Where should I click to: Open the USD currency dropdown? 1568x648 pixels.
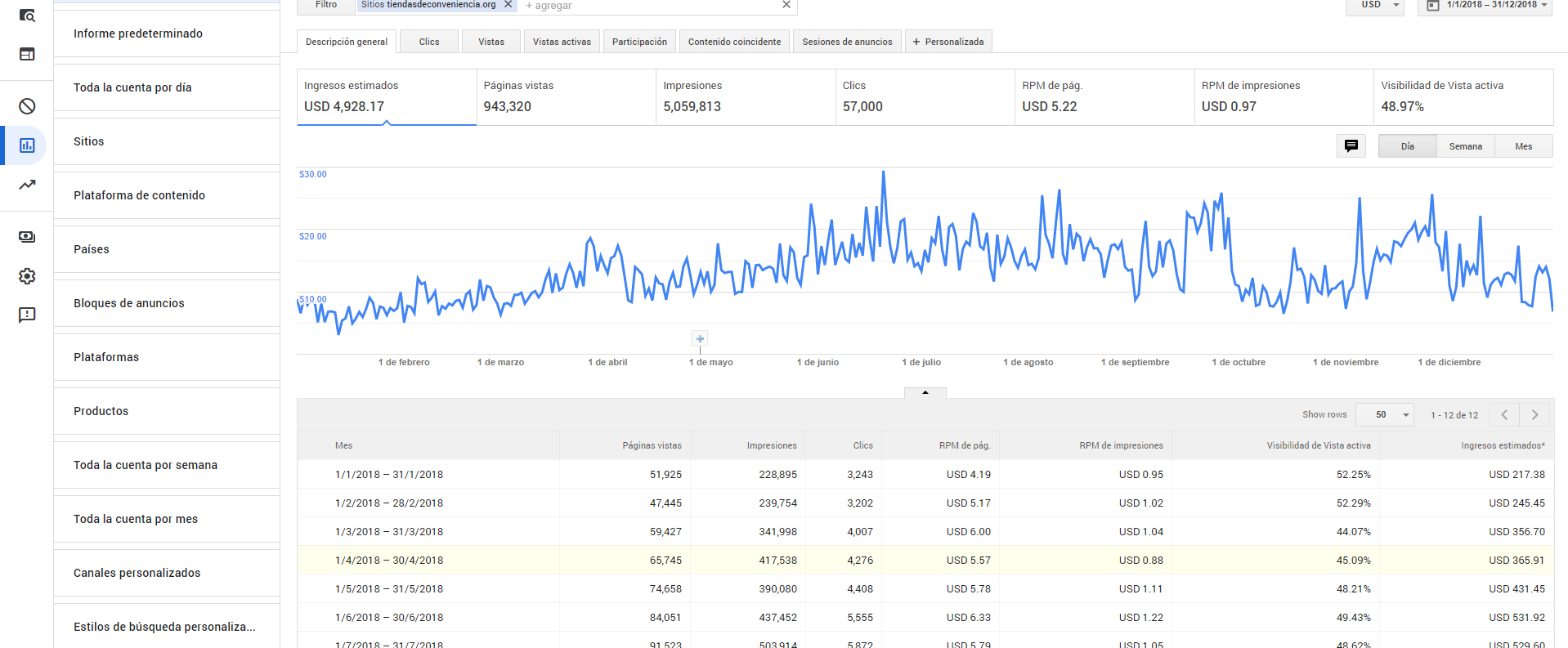click(1375, 6)
